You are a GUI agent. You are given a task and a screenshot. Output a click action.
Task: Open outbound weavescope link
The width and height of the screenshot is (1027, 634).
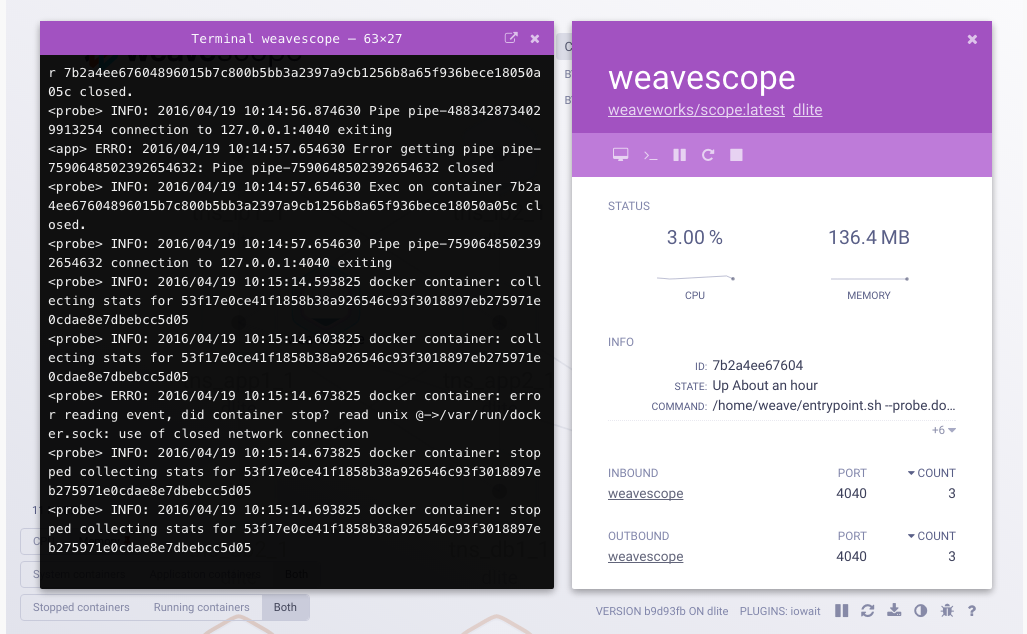click(x=646, y=557)
